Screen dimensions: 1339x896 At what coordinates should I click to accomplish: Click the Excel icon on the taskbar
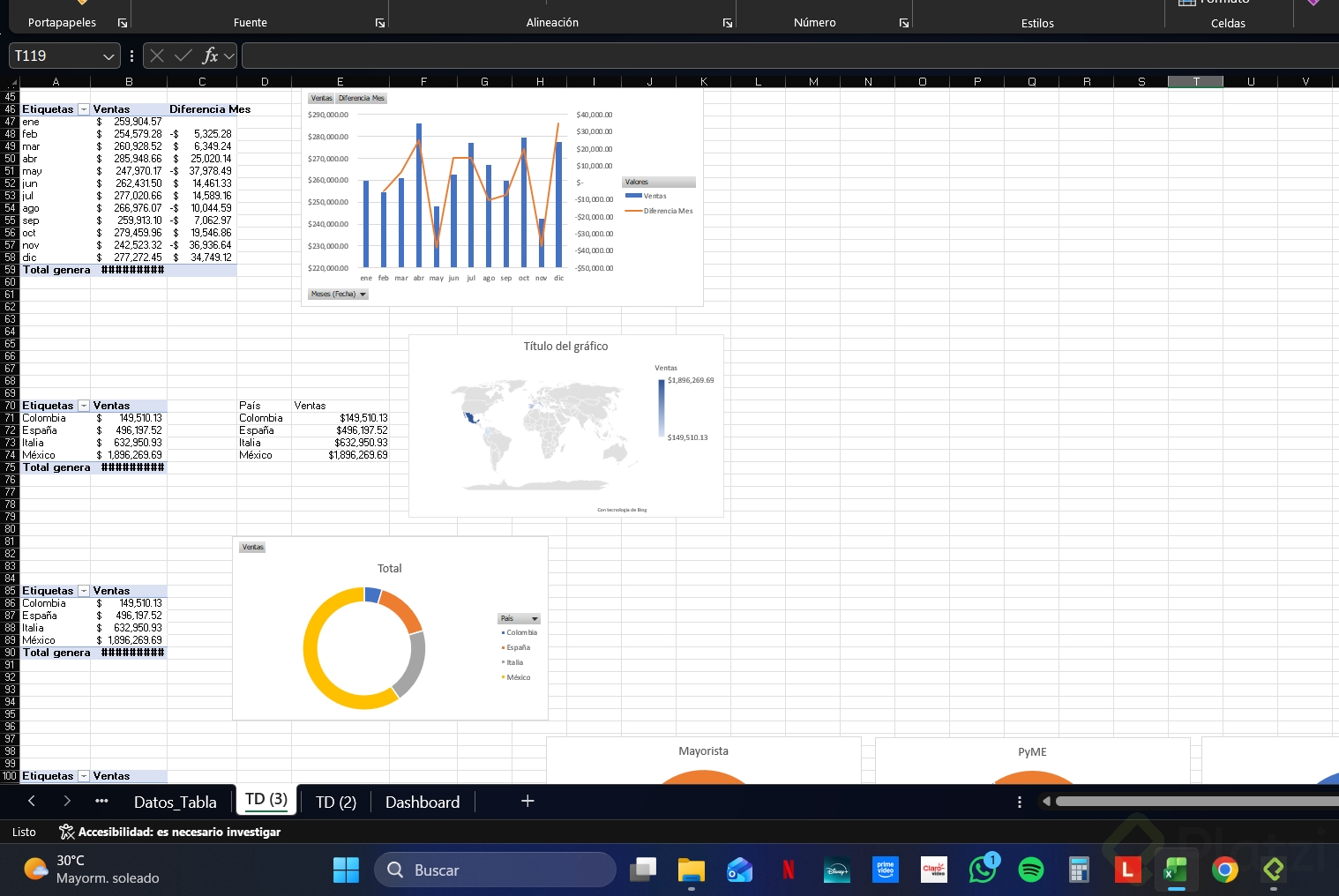[1176, 870]
